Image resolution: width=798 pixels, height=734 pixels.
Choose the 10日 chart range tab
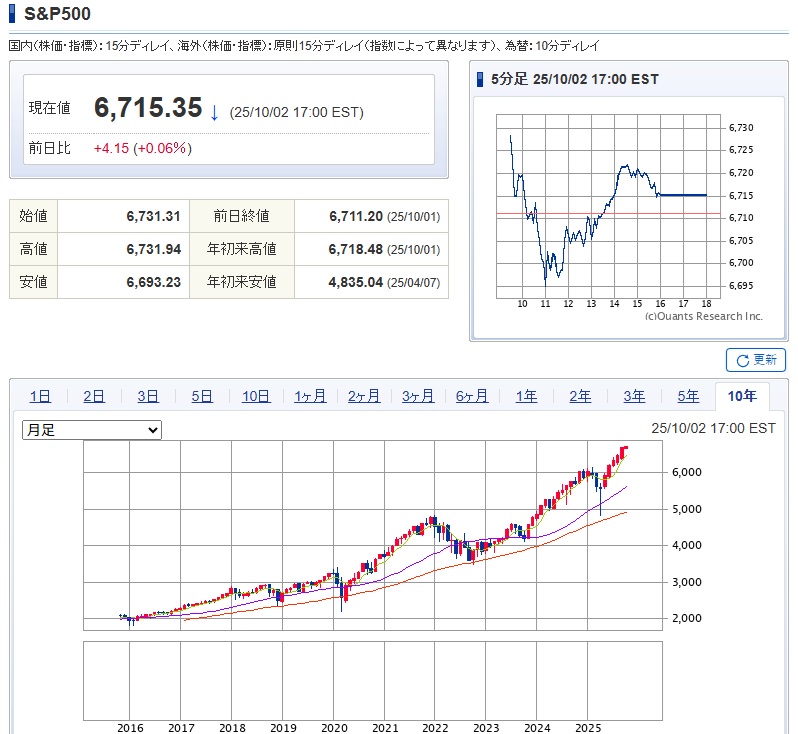click(x=256, y=396)
